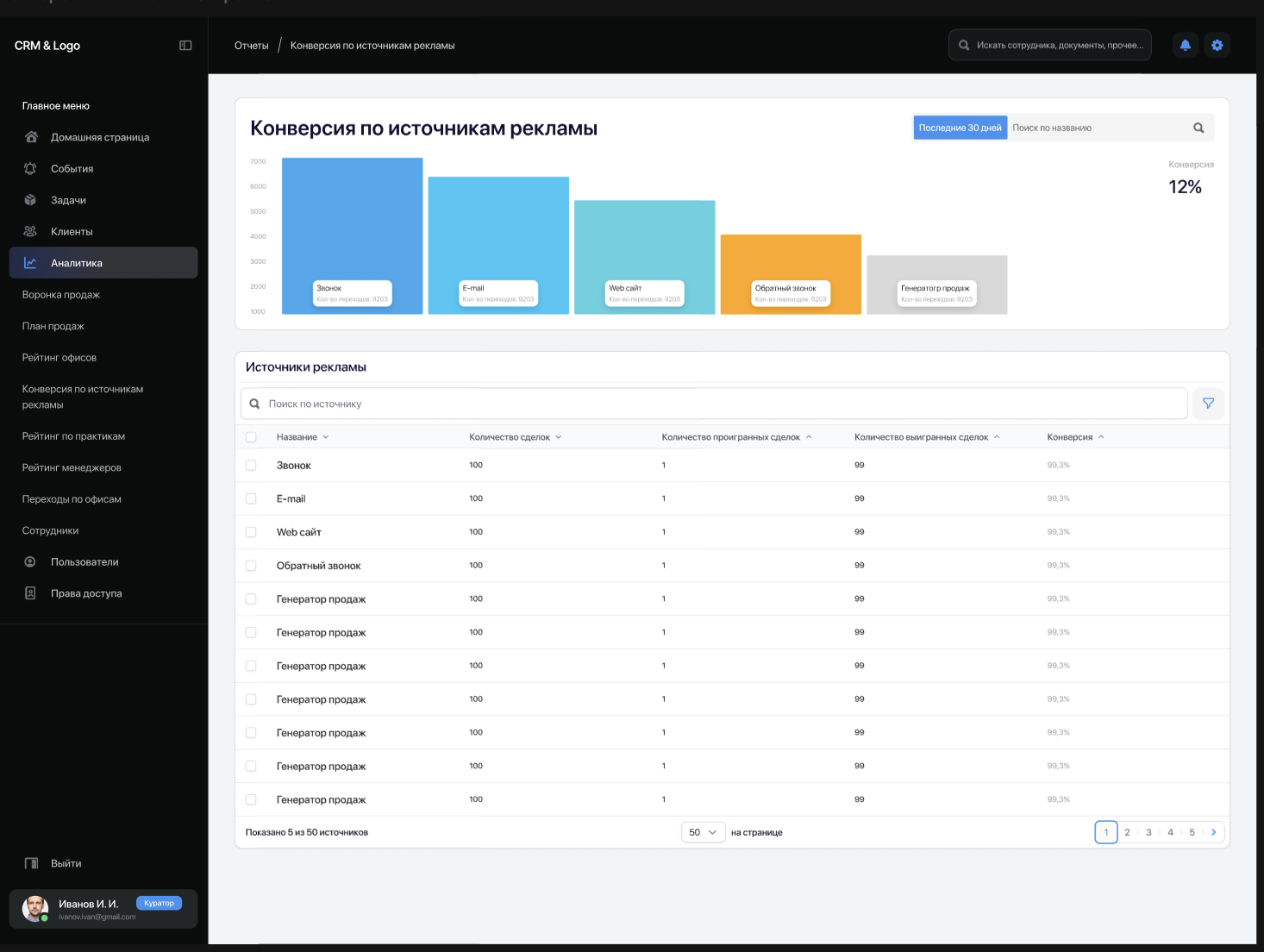1264x952 pixels.
Task: Click the user avatar photo
Action: click(x=35, y=908)
